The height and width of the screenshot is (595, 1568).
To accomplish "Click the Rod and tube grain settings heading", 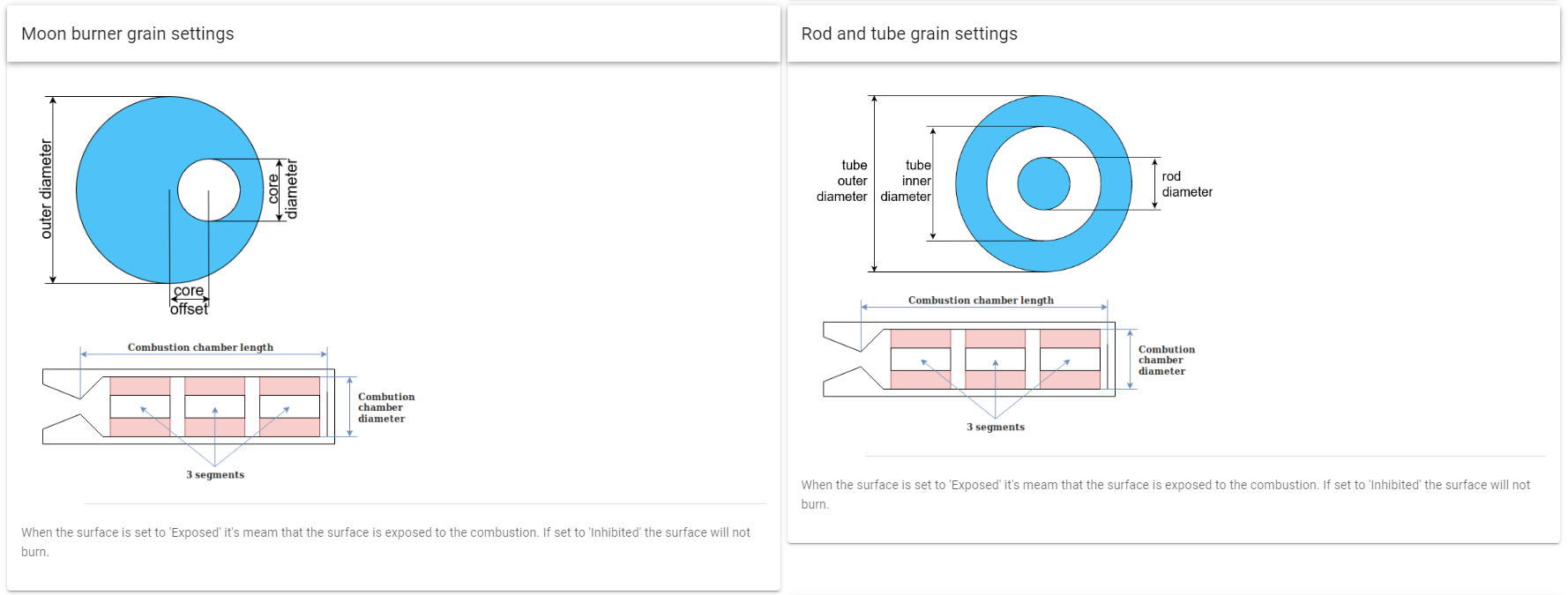I will click(909, 33).
